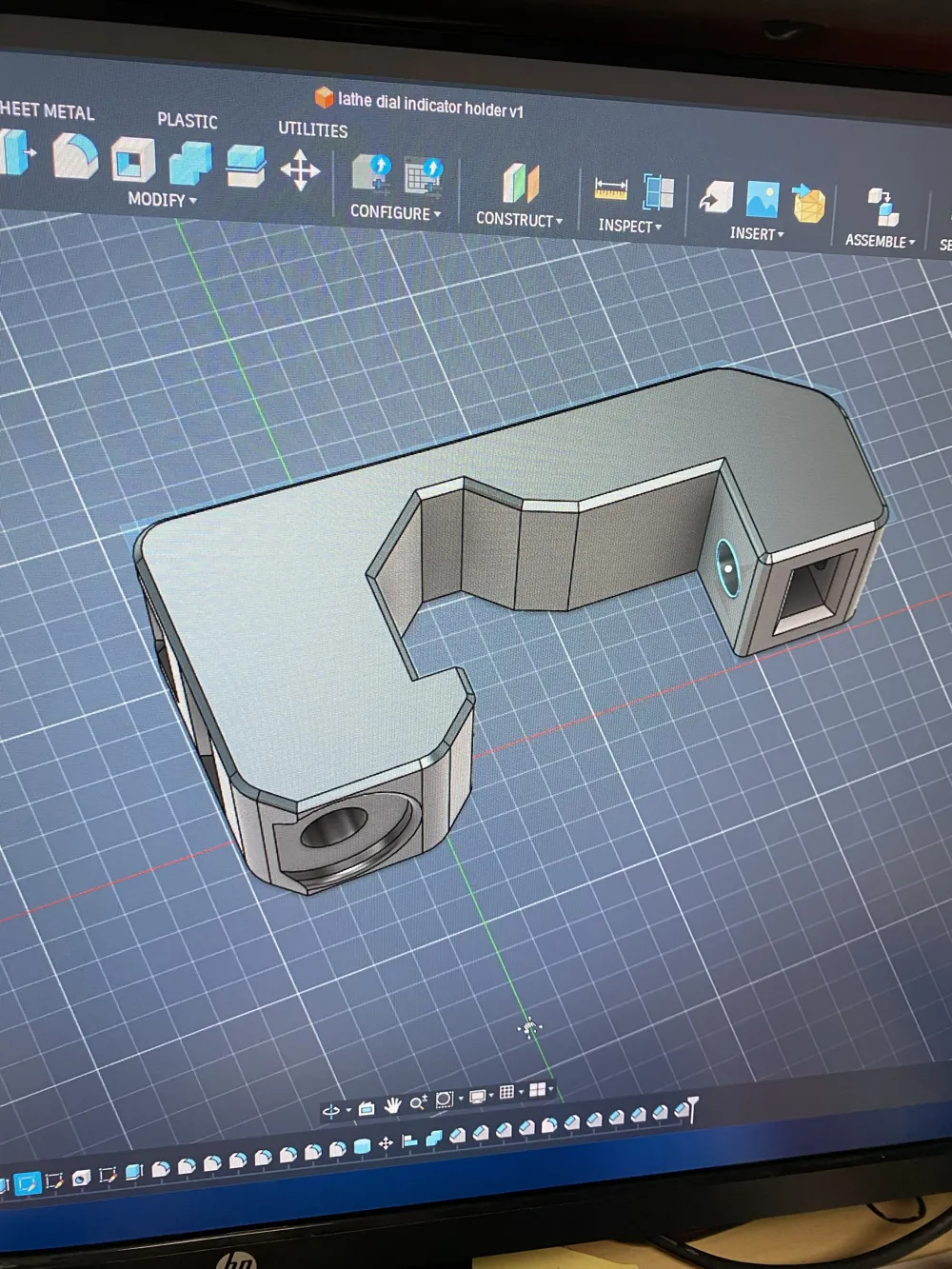Switch to the PLASTIC tab
The width and height of the screenshot is (952, 1269).
coord(188,121)
